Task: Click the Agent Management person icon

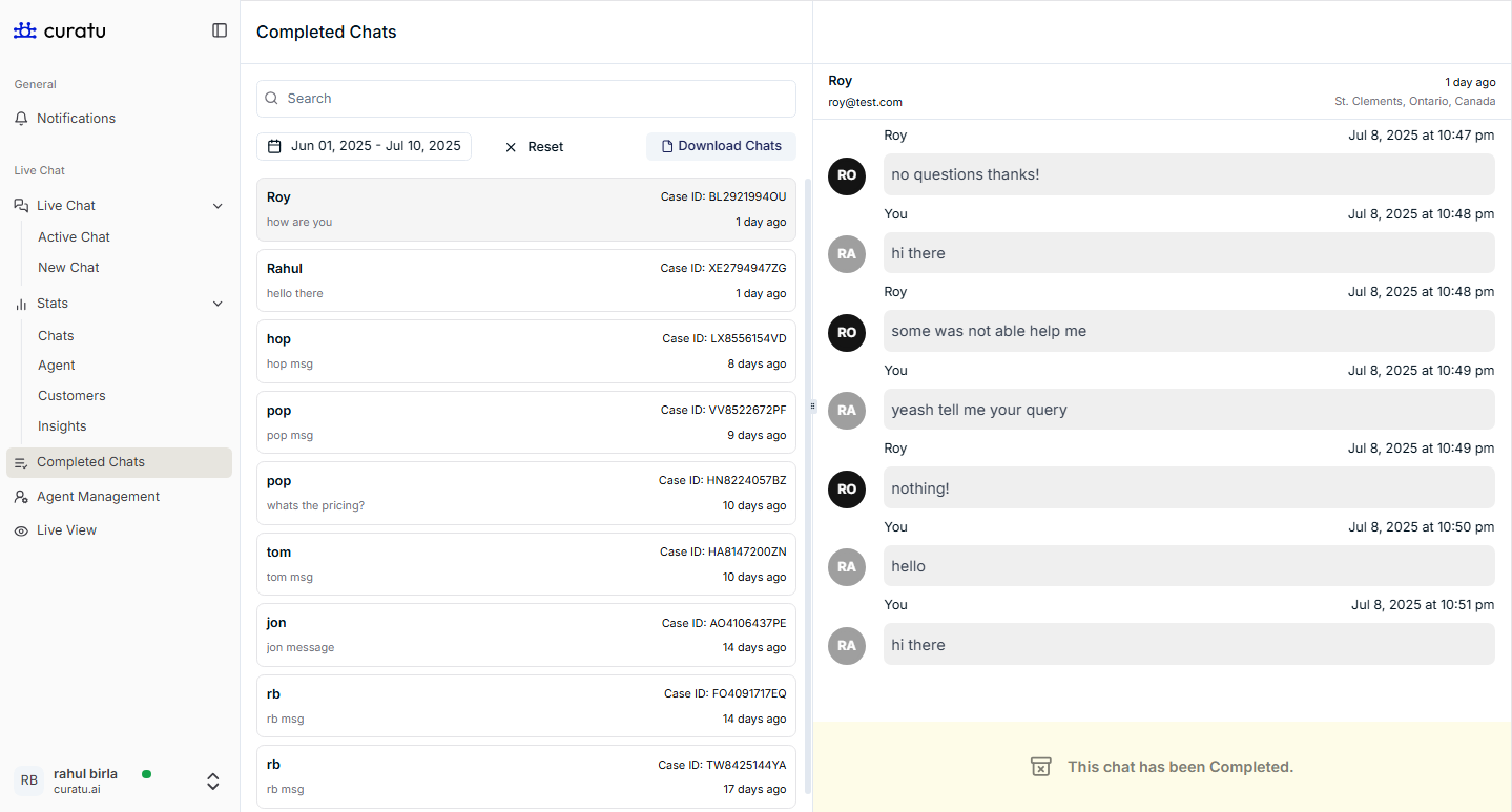Action: (x=21, y=497)
